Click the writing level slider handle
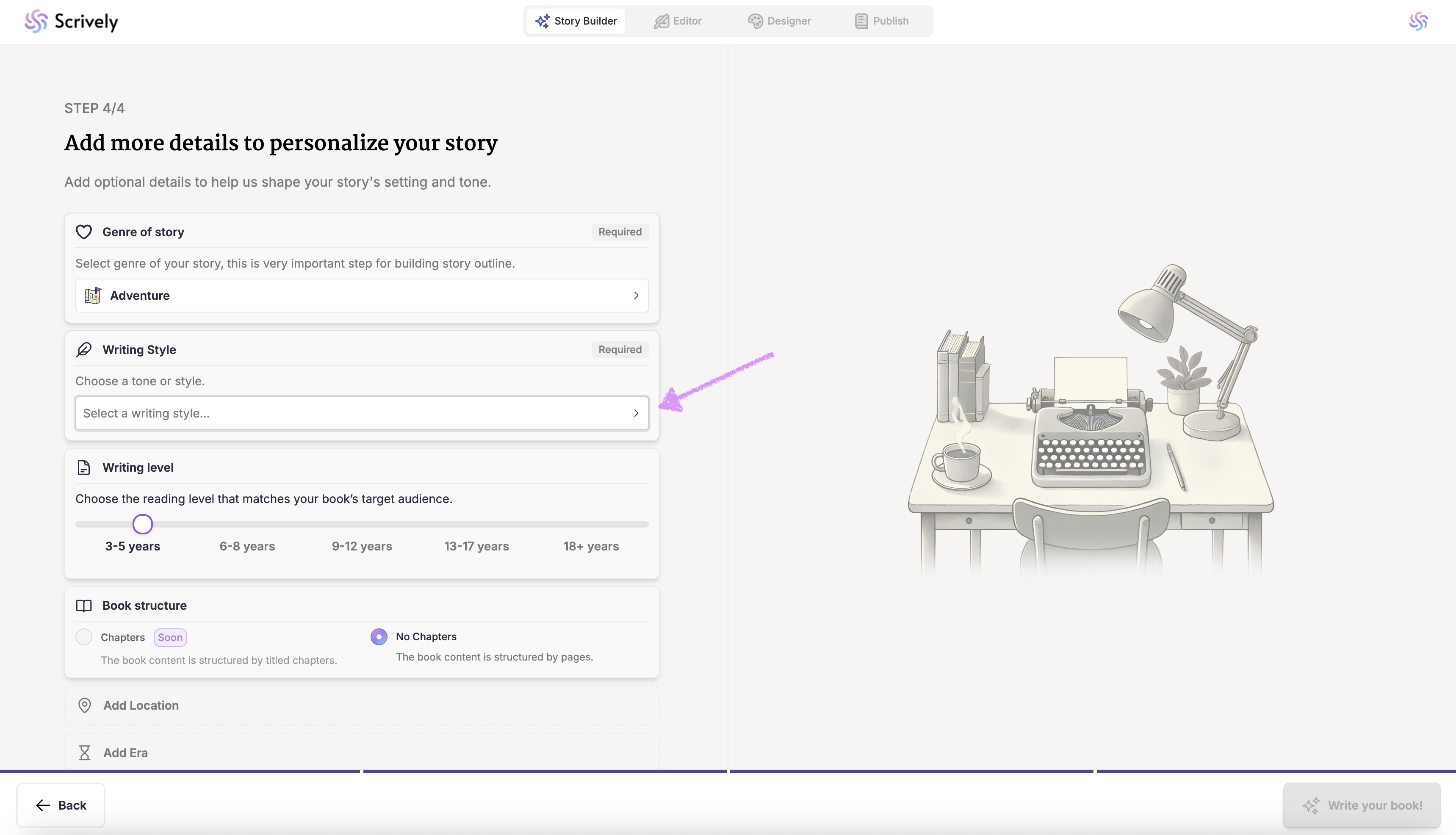The width and height of the screenshot is (1456, 835). tap(143, 524)
